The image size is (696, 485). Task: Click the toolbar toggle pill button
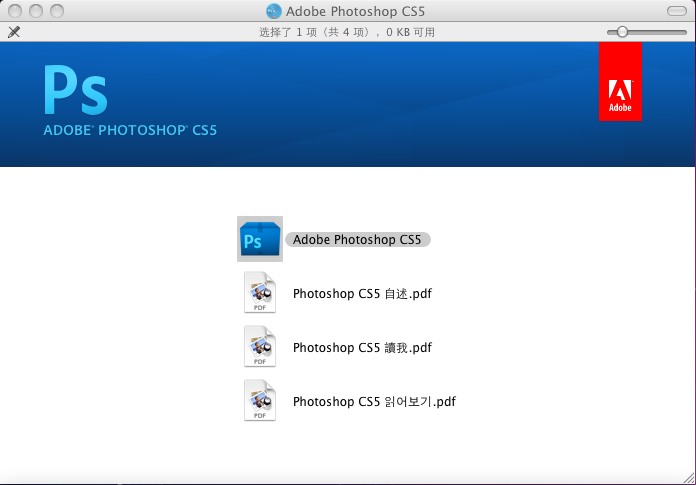[677, 11]
